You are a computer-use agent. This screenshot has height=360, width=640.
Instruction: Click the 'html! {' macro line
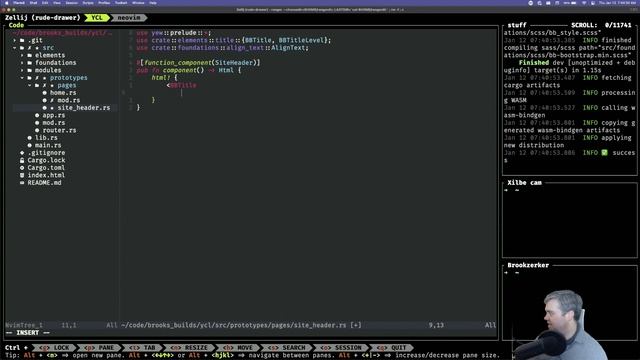164,78
